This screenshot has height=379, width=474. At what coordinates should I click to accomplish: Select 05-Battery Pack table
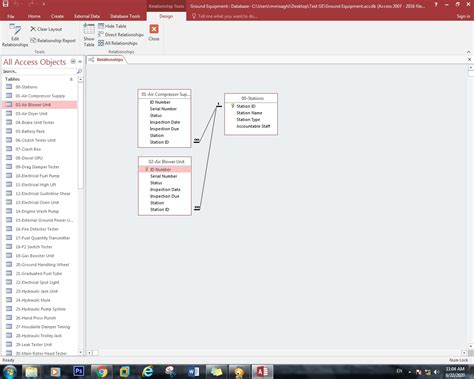tap(39, 131)
